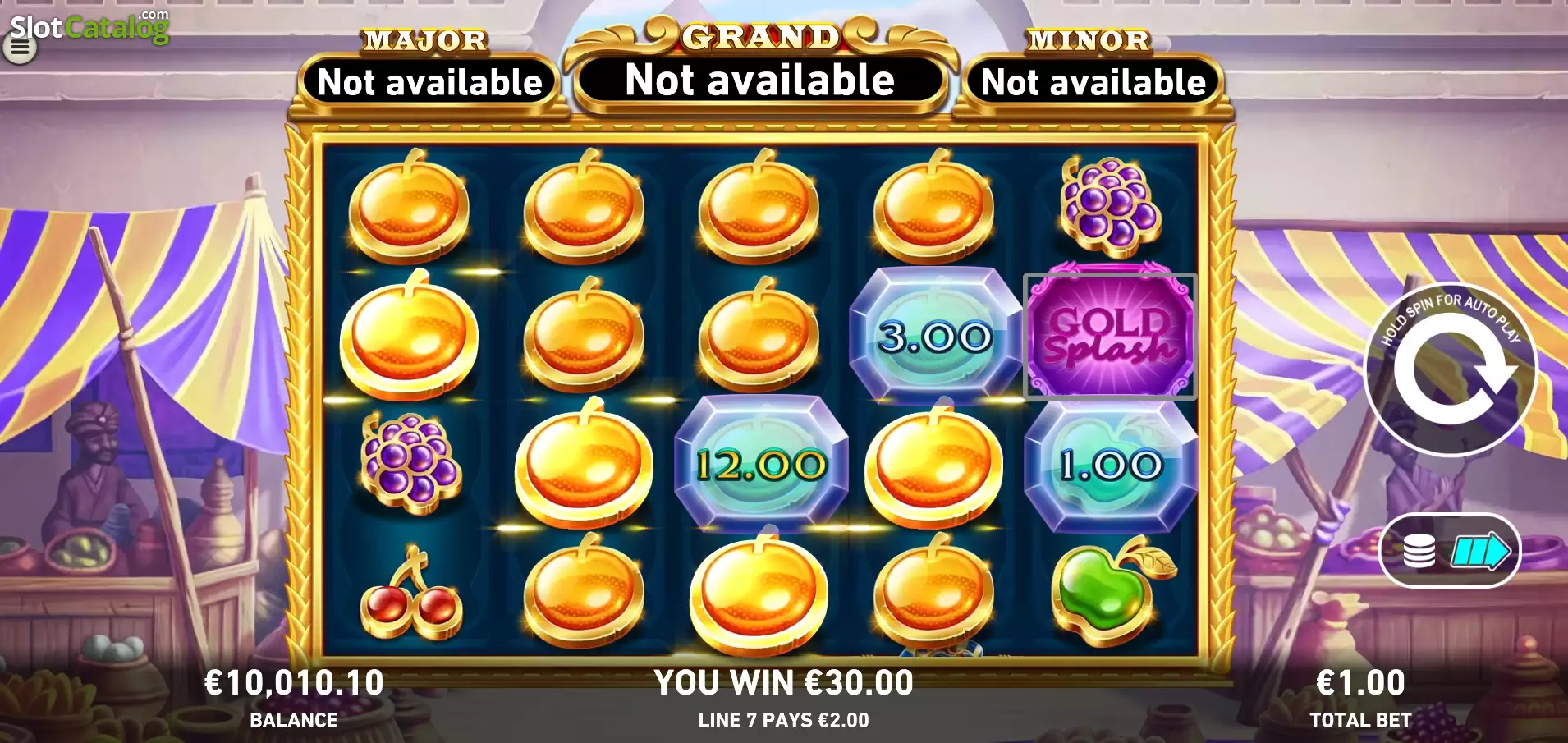Click the €1.00 total bet amount

1360,683
